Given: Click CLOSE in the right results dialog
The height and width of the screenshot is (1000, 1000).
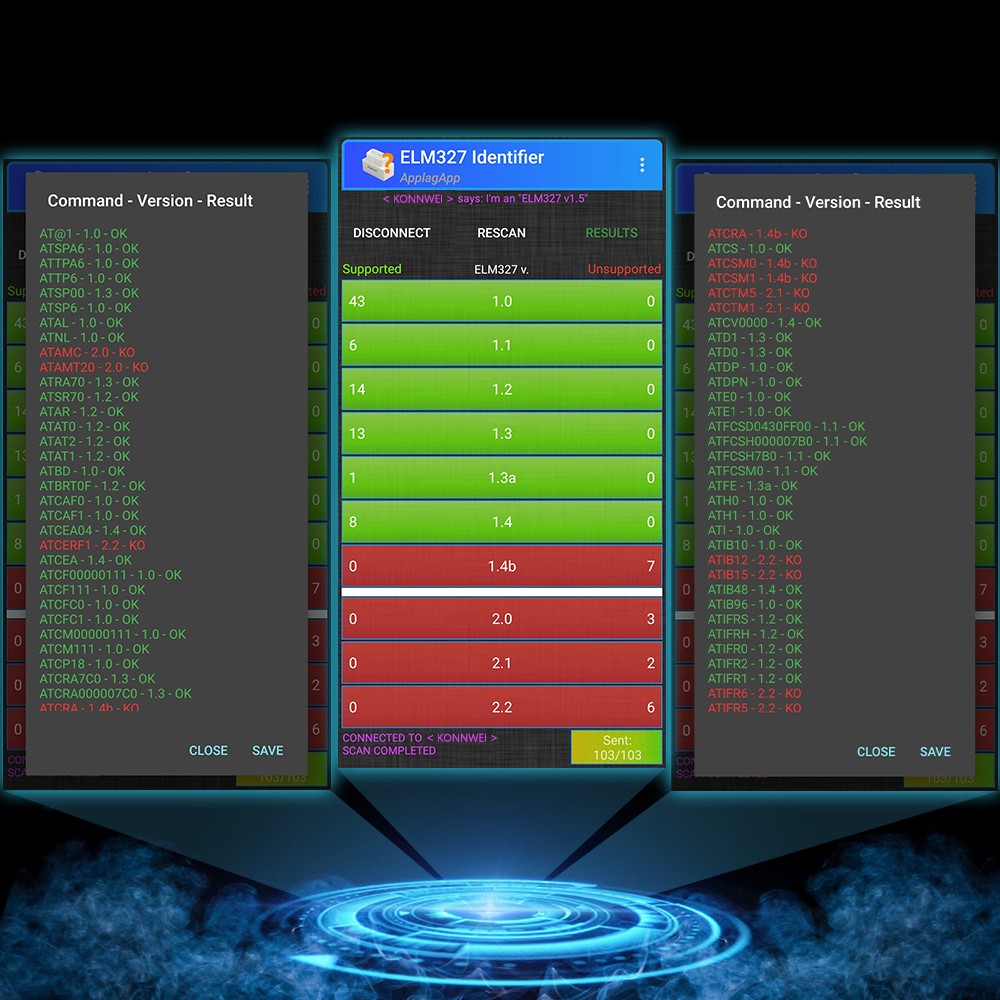Looking at the screenshot, I should pos(876,752).
